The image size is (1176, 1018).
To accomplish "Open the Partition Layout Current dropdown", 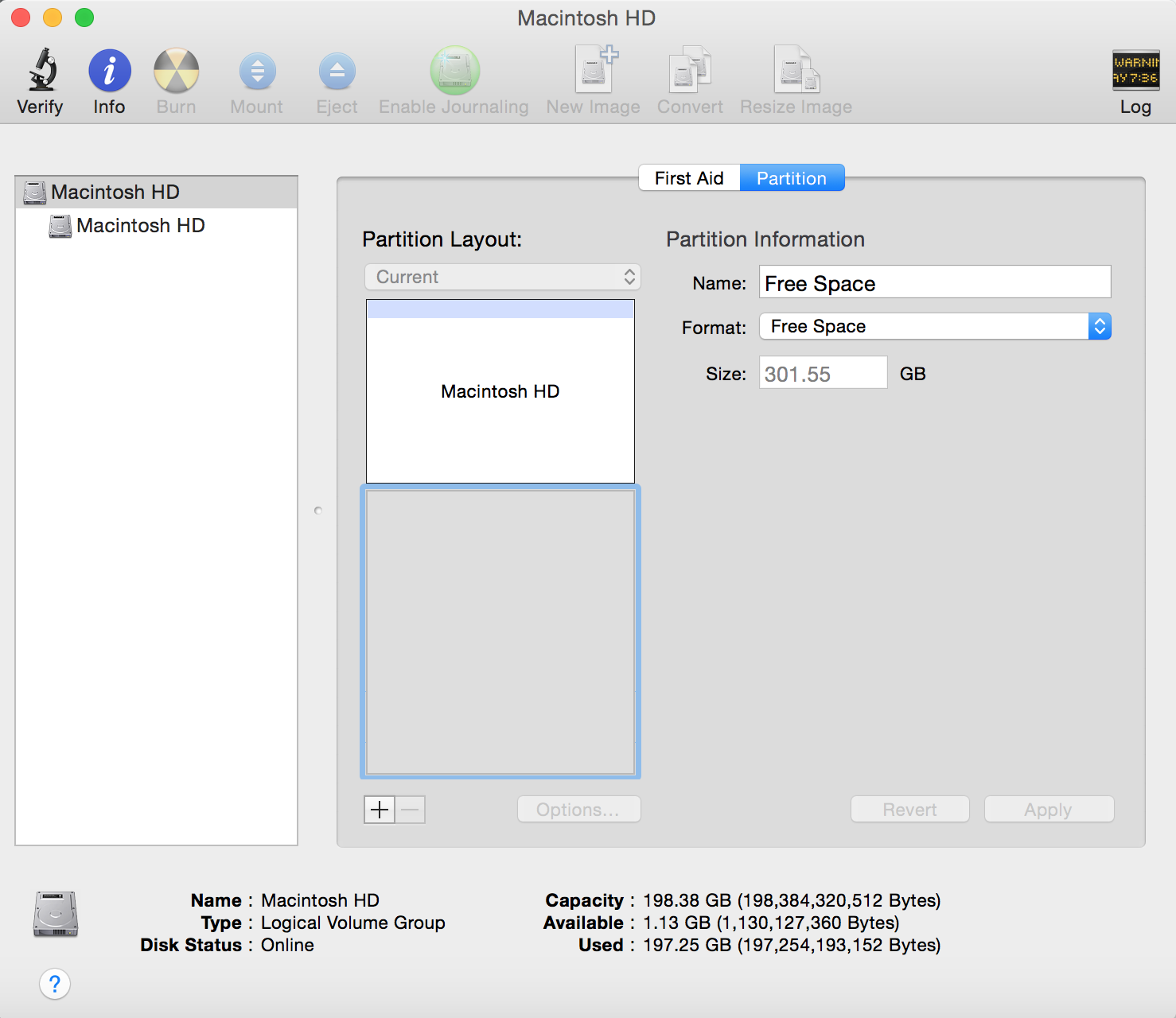I will pos(503,277).
